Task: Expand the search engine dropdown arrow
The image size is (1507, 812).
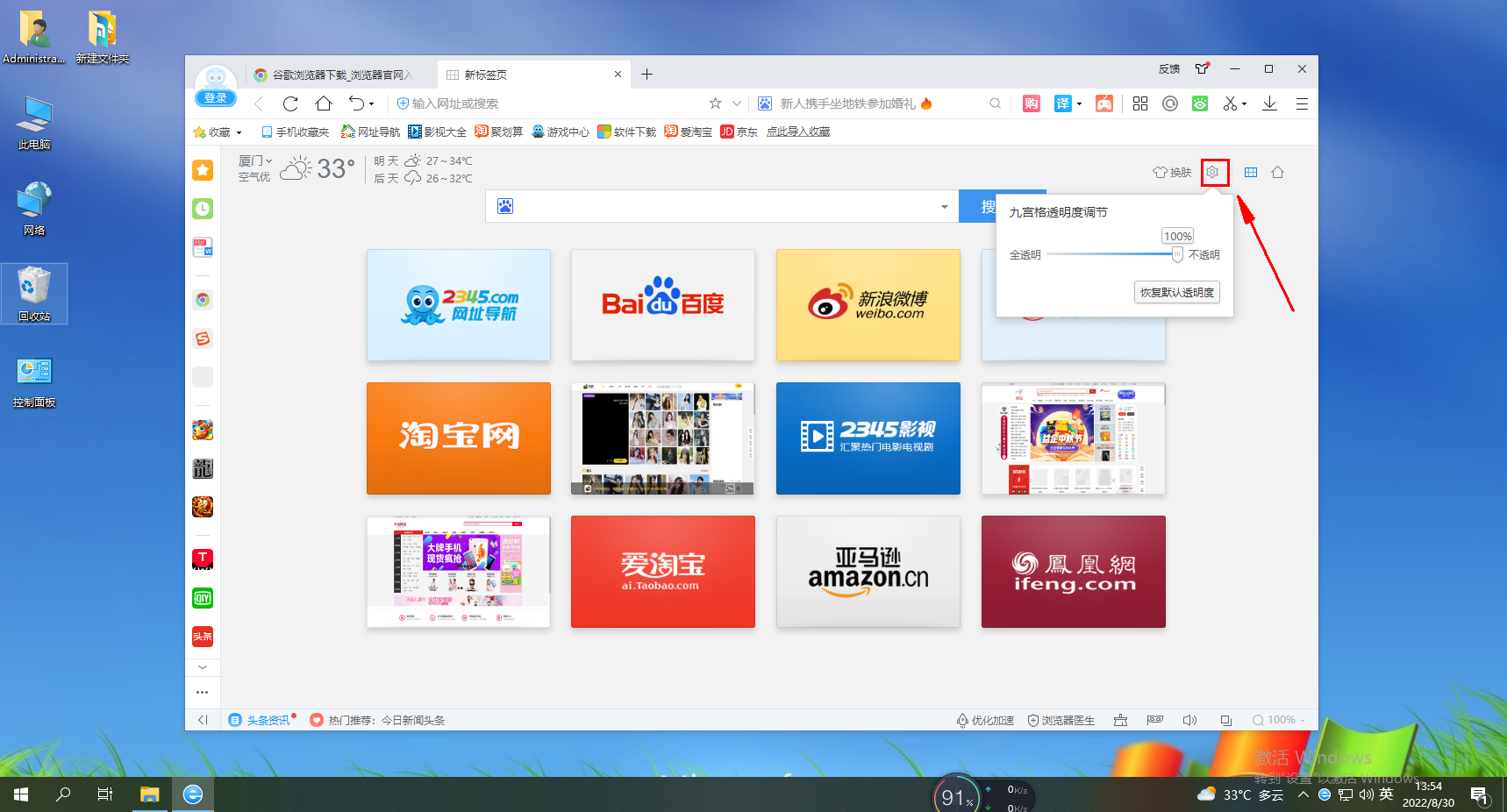Action: point(945,207)
